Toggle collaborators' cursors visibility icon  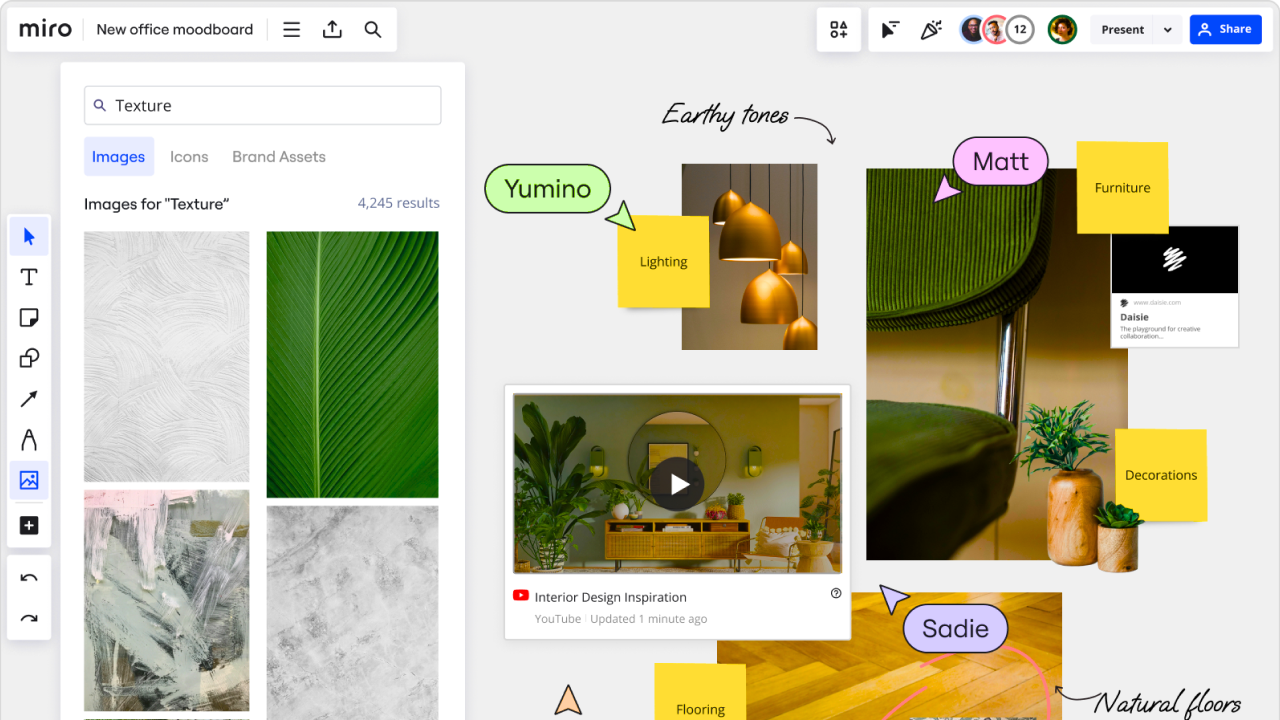890,30
